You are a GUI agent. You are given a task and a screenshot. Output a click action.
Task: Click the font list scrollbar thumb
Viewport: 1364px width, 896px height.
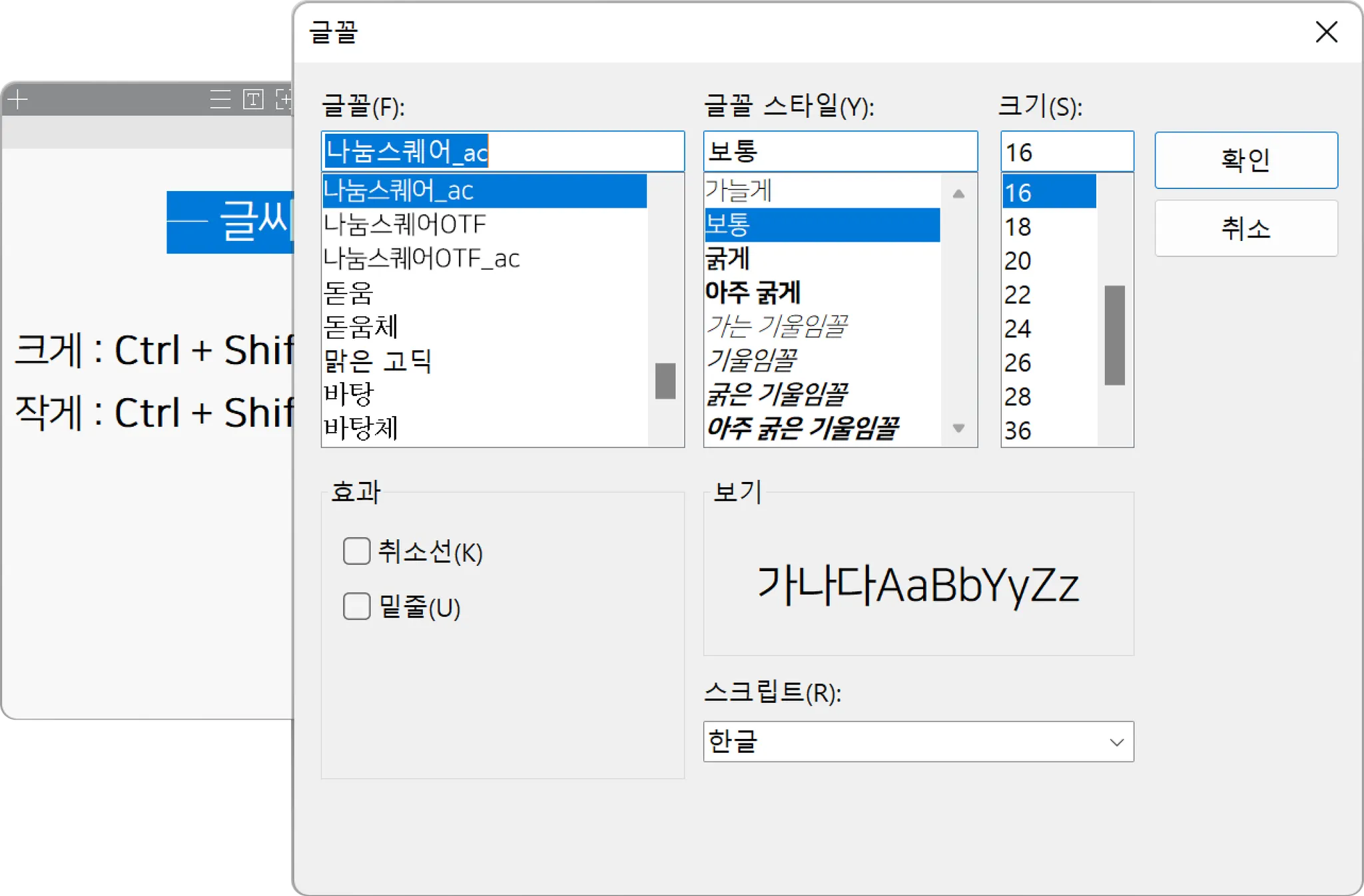pyautogui.click(x=665, y=381)
